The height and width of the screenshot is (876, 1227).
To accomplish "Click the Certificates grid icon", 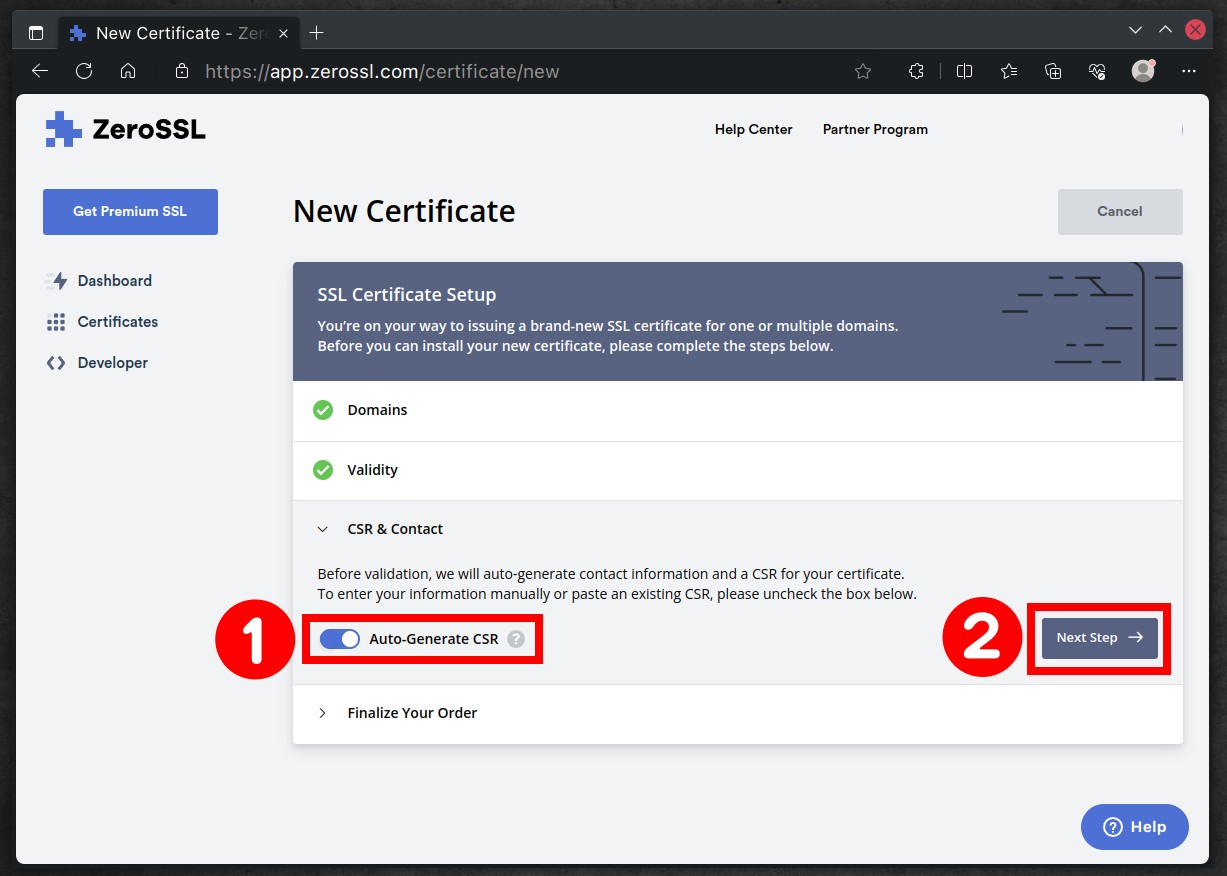I will [x=56, y=322].
